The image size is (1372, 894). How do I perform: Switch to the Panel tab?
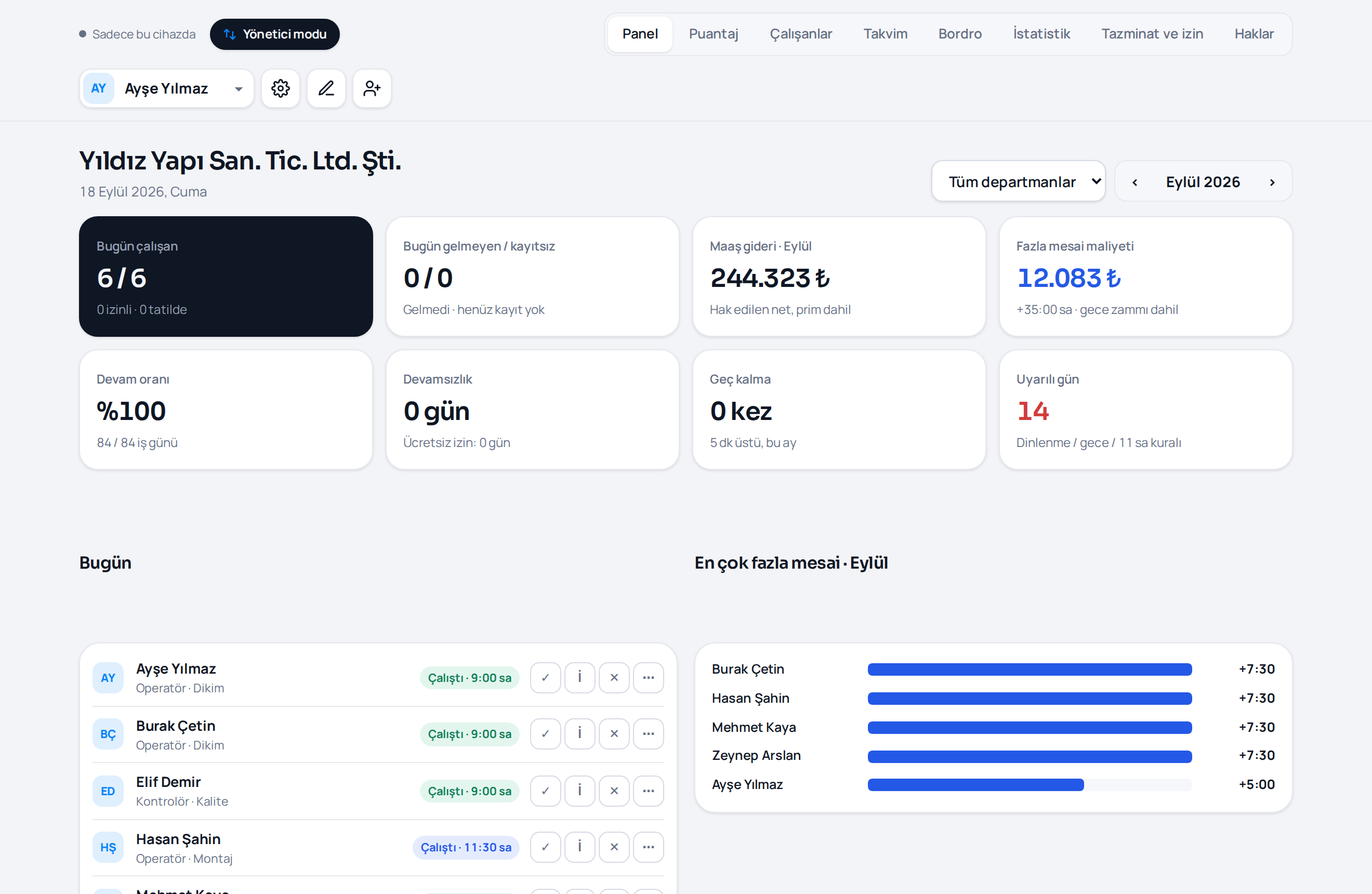pos(640,34)
